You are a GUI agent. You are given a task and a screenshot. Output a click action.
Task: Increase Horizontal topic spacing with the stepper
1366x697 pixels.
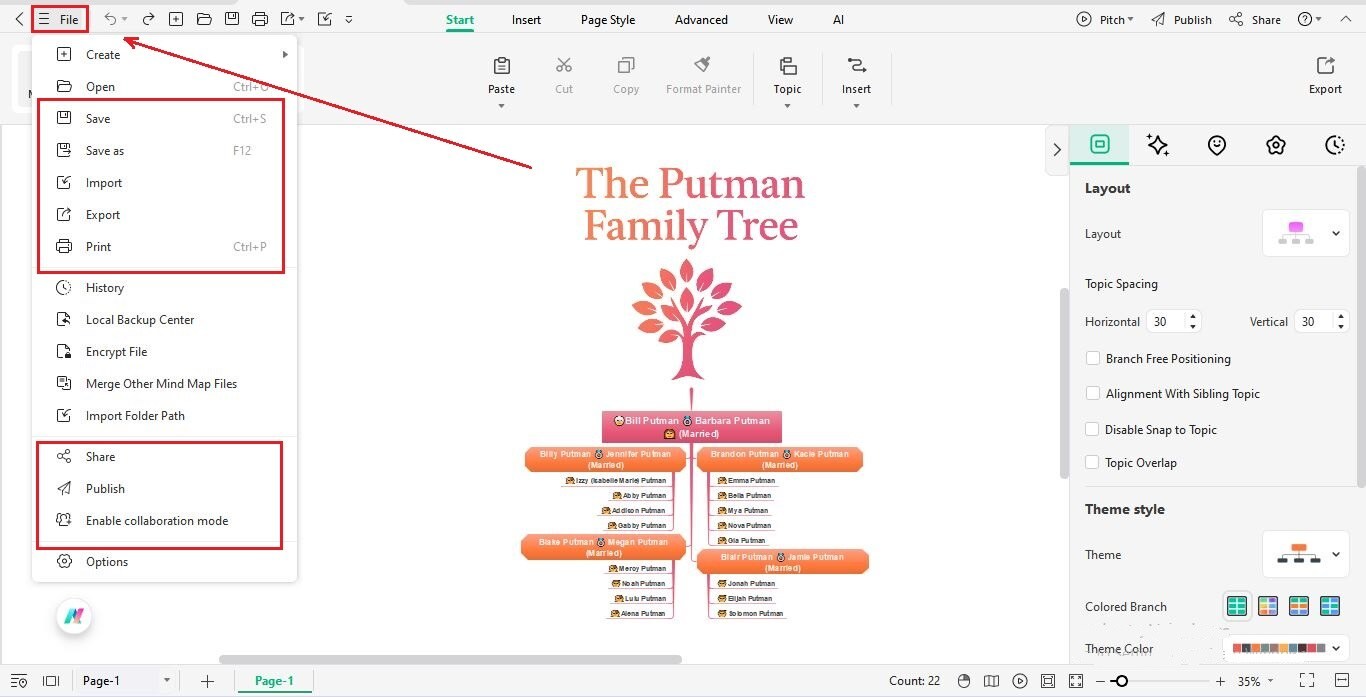[1194, 316]
